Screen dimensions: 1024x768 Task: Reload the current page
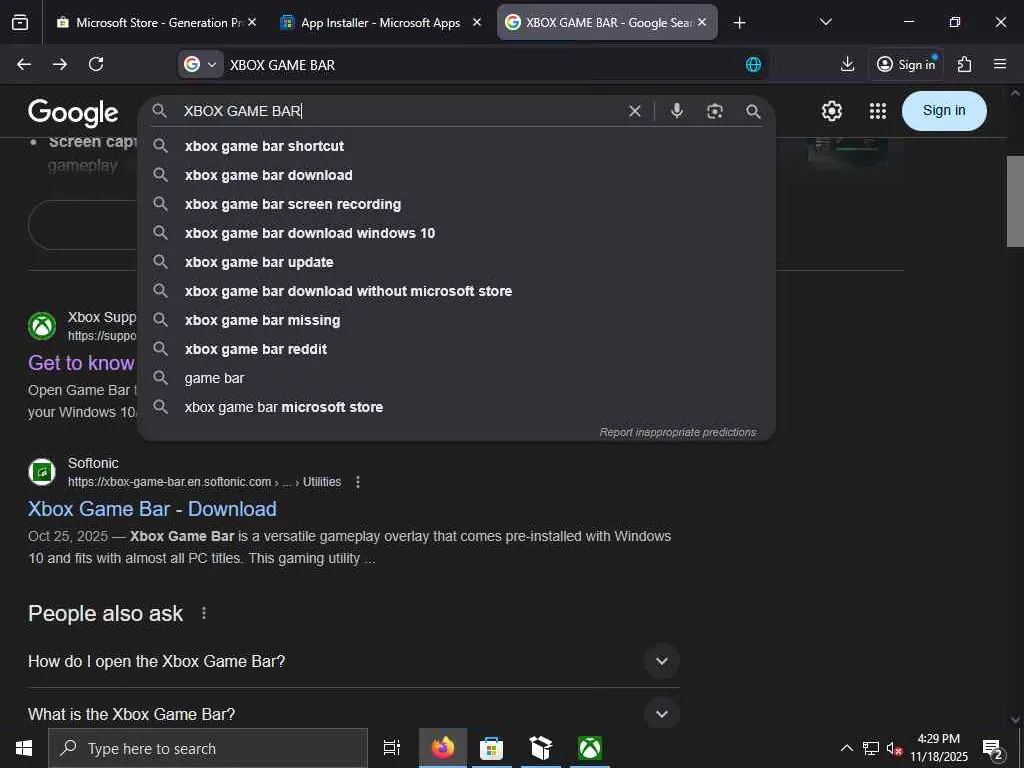[x=96, y=64]
